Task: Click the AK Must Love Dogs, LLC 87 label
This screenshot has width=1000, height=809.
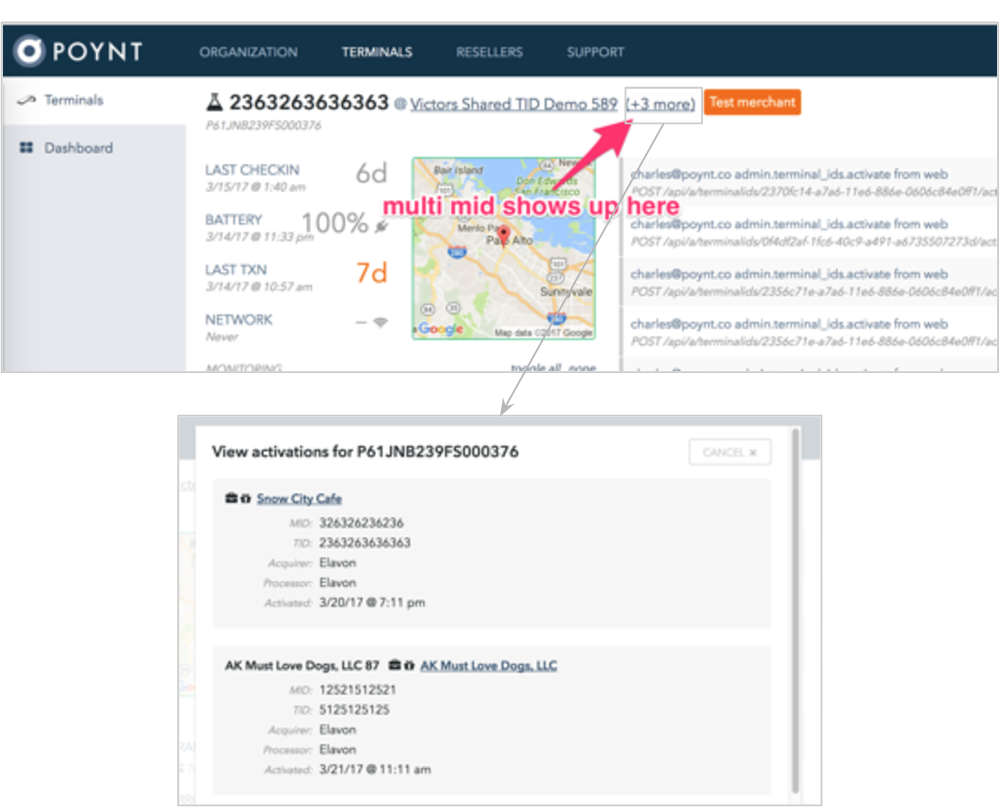Action: click(x=302, y=666)
